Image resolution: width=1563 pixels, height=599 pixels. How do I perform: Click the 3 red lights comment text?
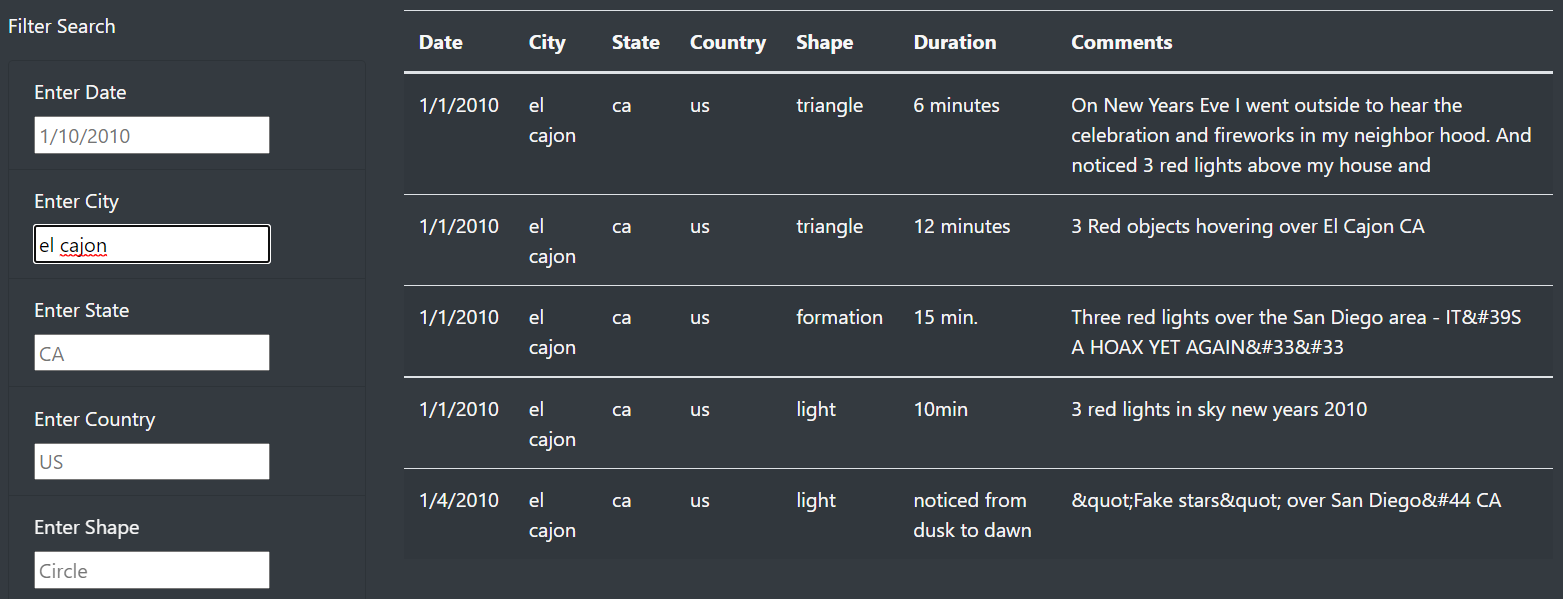click(x=1219, y=408)
